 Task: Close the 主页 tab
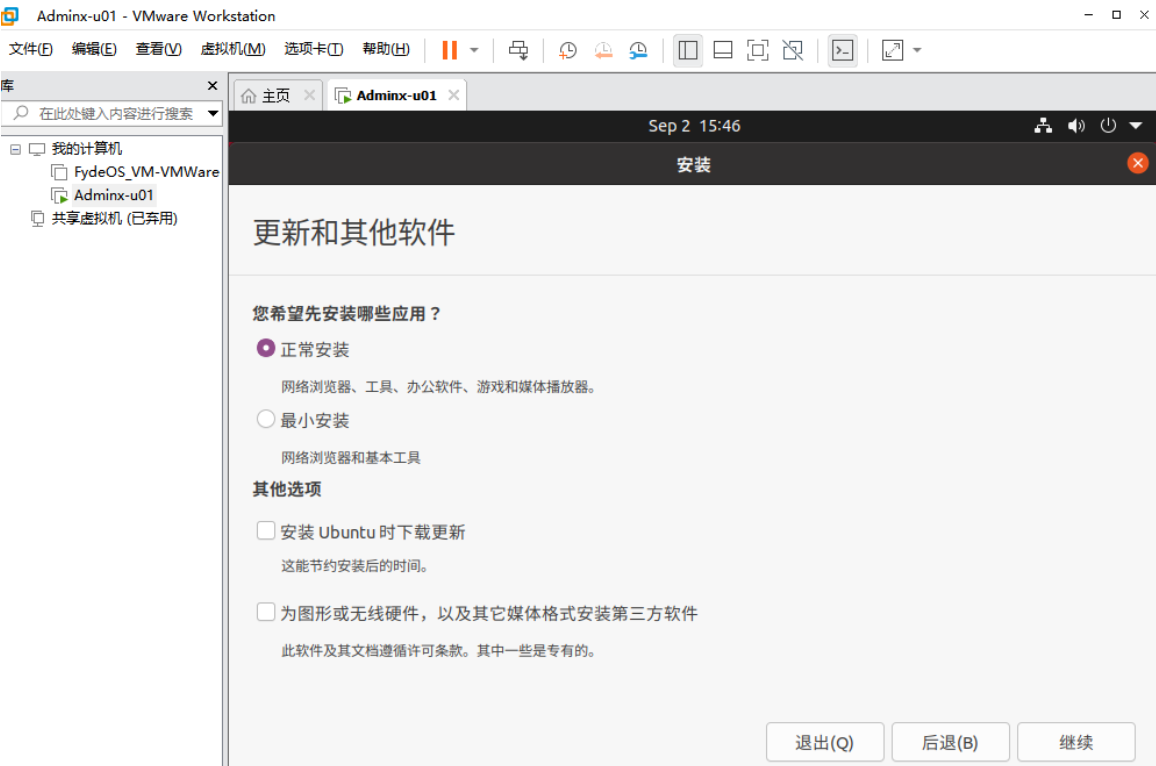(310, 95)
